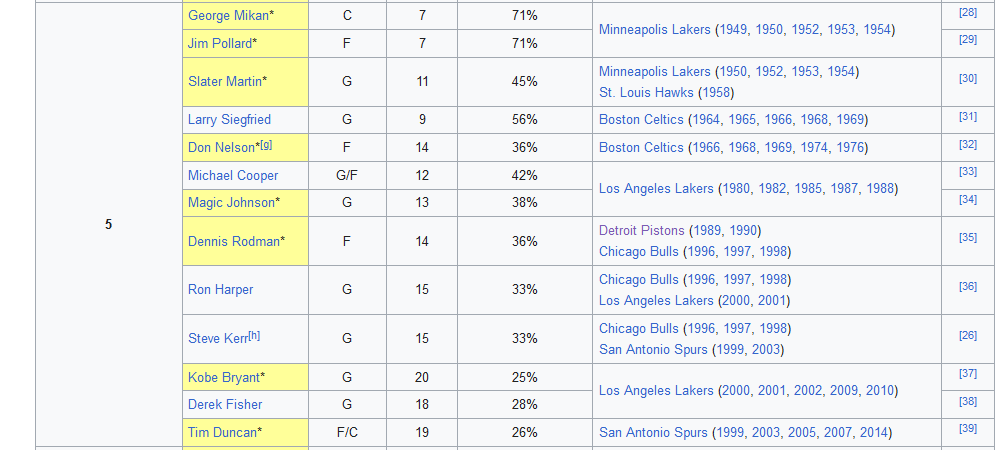Viewport: 1006px width, 450px height.
Task: Click the Don Nelson player link
Action: coord(220,148)
